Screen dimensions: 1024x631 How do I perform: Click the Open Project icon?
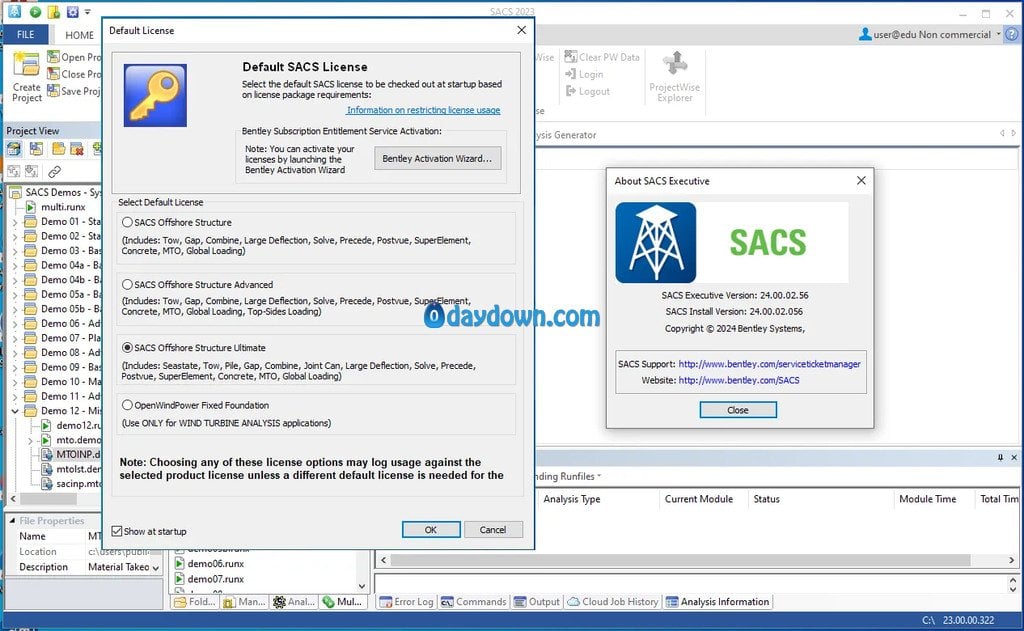coord(53,57)
